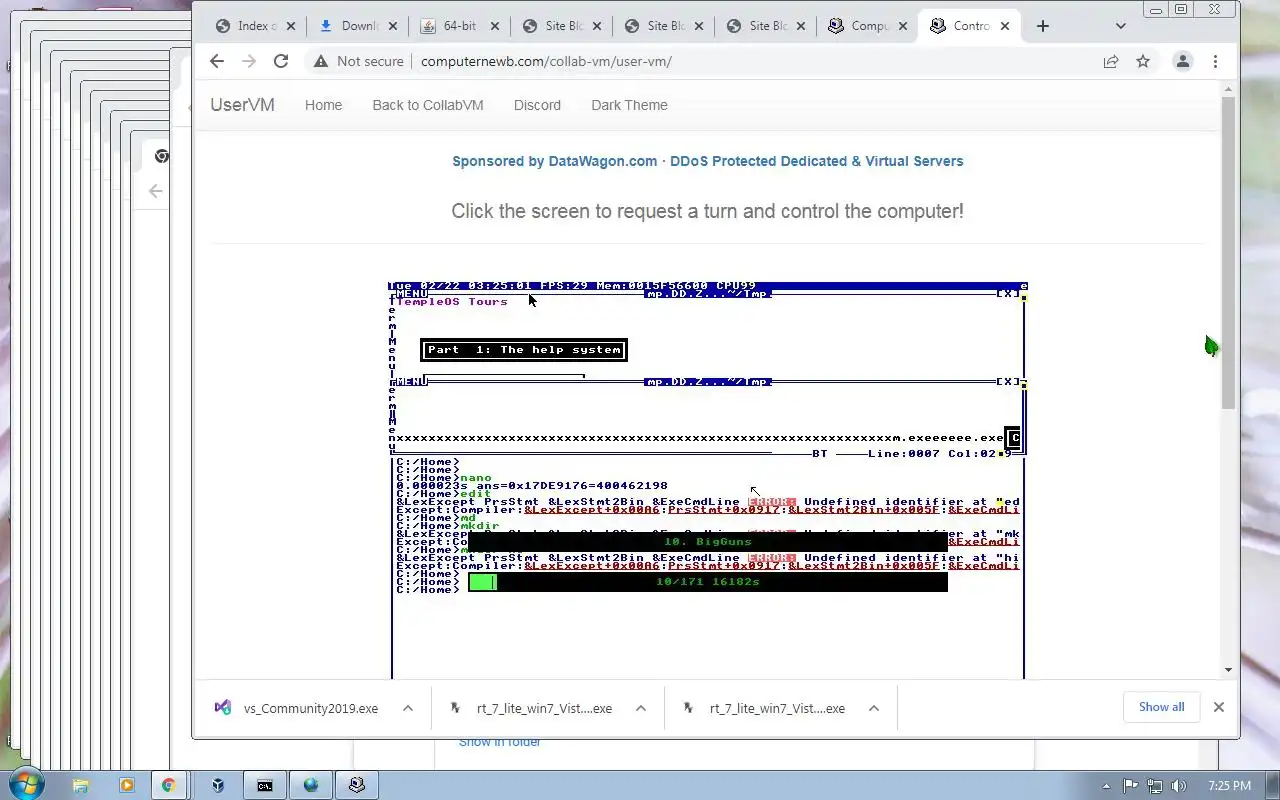Image resolution: width=1280 pixels, height=800 pixels.
Task: Open Windows Explorer from taskbar
Action: pos(81,785)
